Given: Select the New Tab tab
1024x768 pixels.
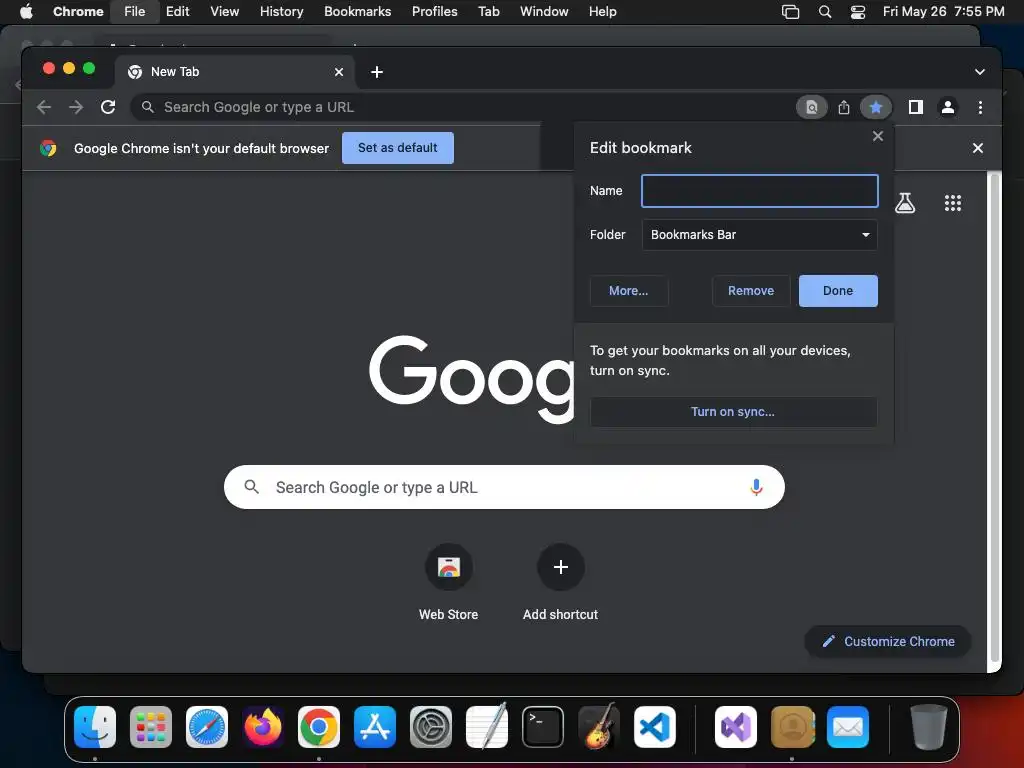Looking at the screenshot, I should pyautogui.click(x=234, y=72).
